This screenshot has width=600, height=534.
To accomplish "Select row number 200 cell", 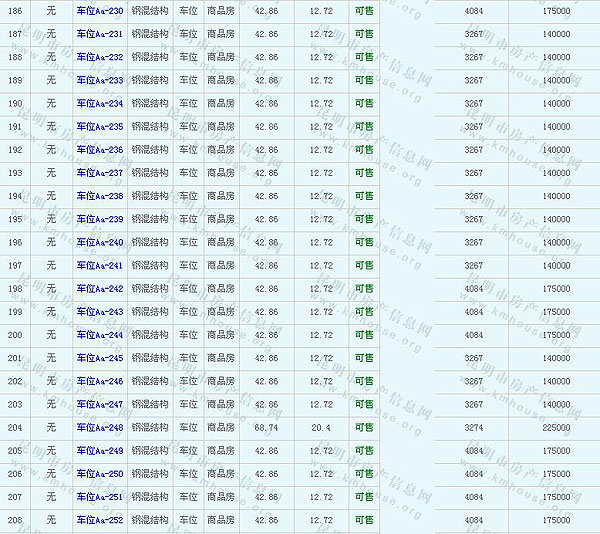I will click(x=15, y=335).
